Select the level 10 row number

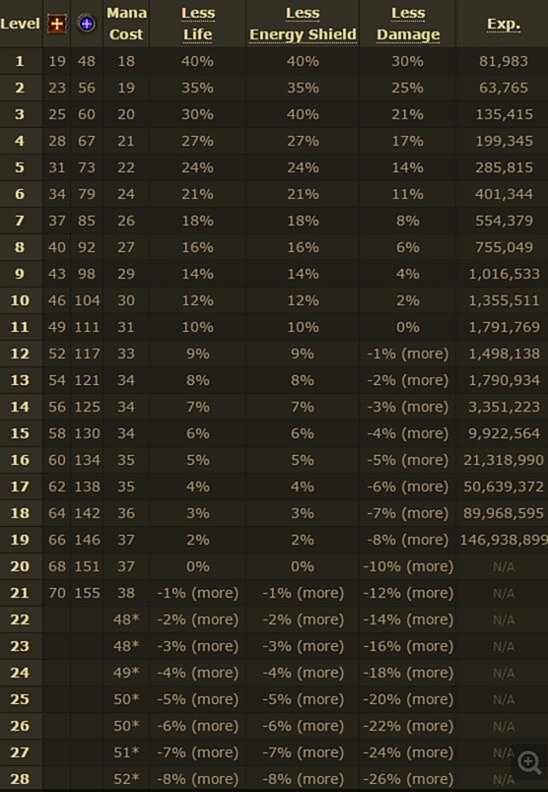[20, 301]
